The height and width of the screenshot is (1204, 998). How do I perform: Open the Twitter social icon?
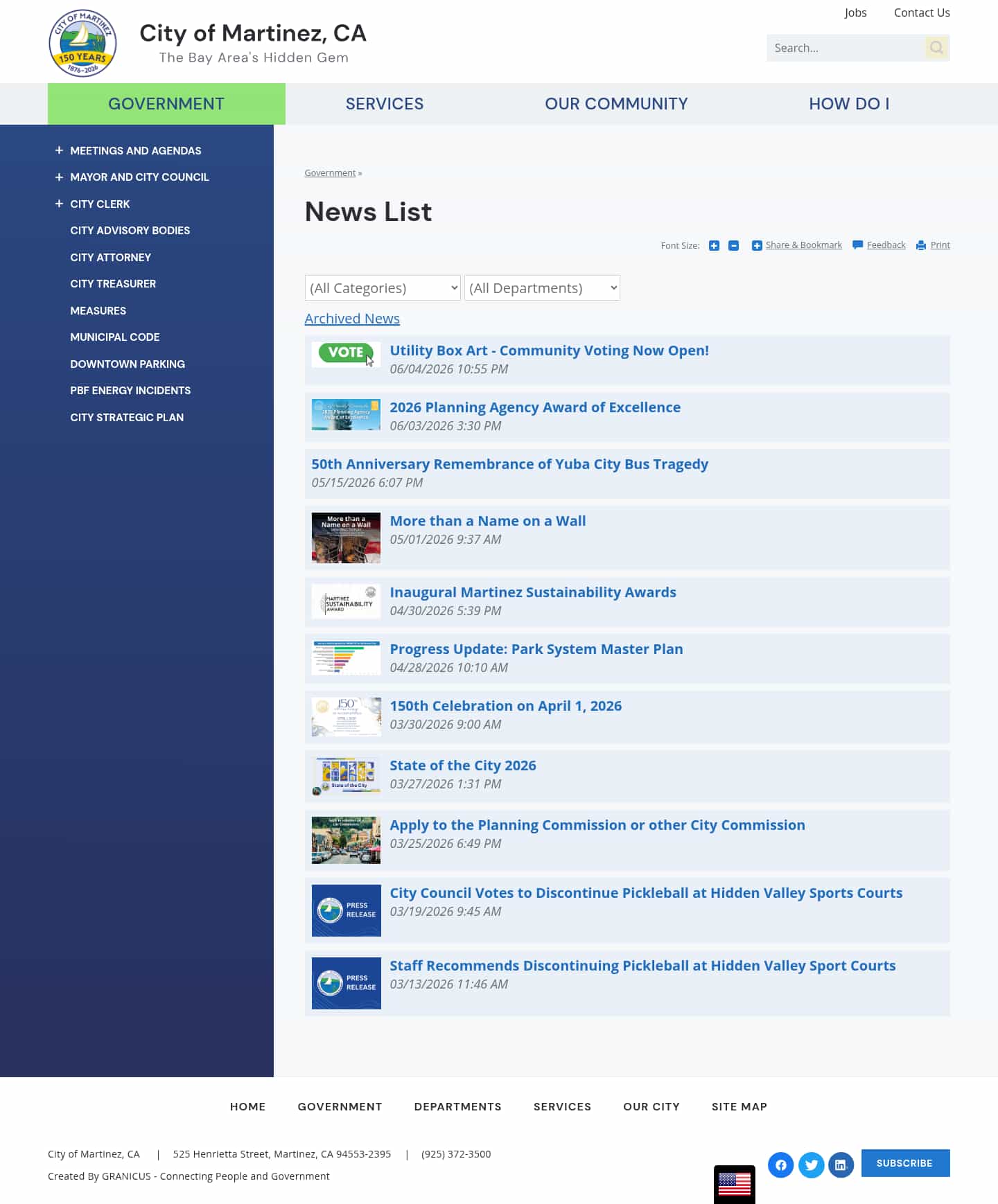point(811,1165)
